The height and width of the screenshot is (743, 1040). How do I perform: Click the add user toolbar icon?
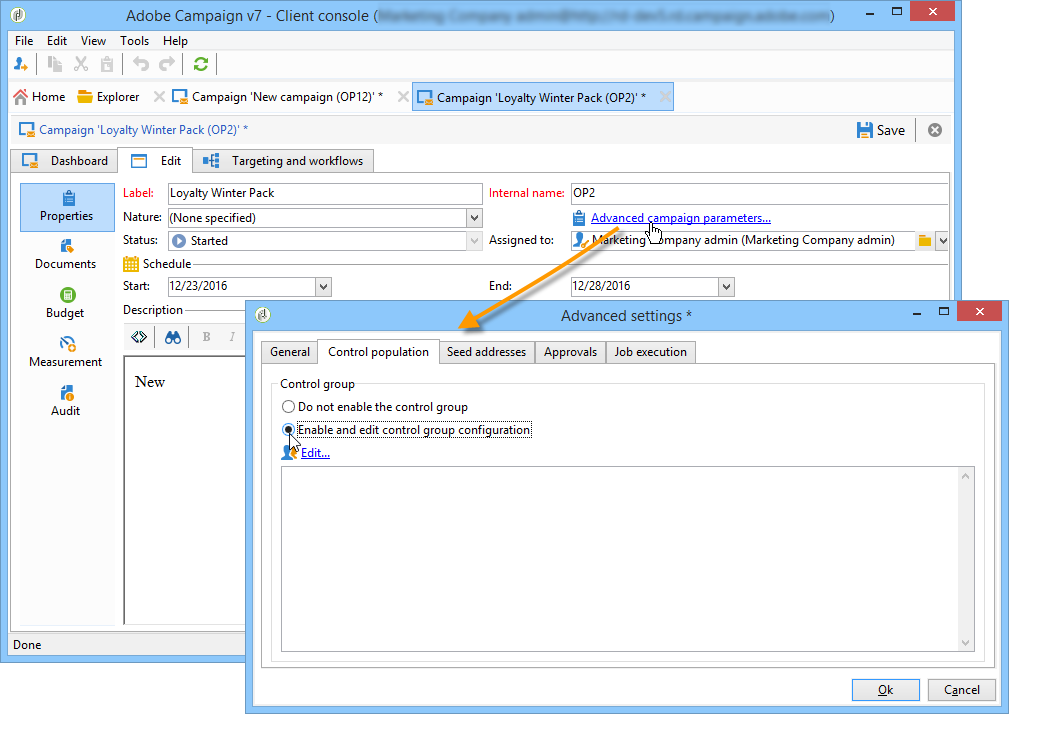pyautogui.click(x=21, y=64)
